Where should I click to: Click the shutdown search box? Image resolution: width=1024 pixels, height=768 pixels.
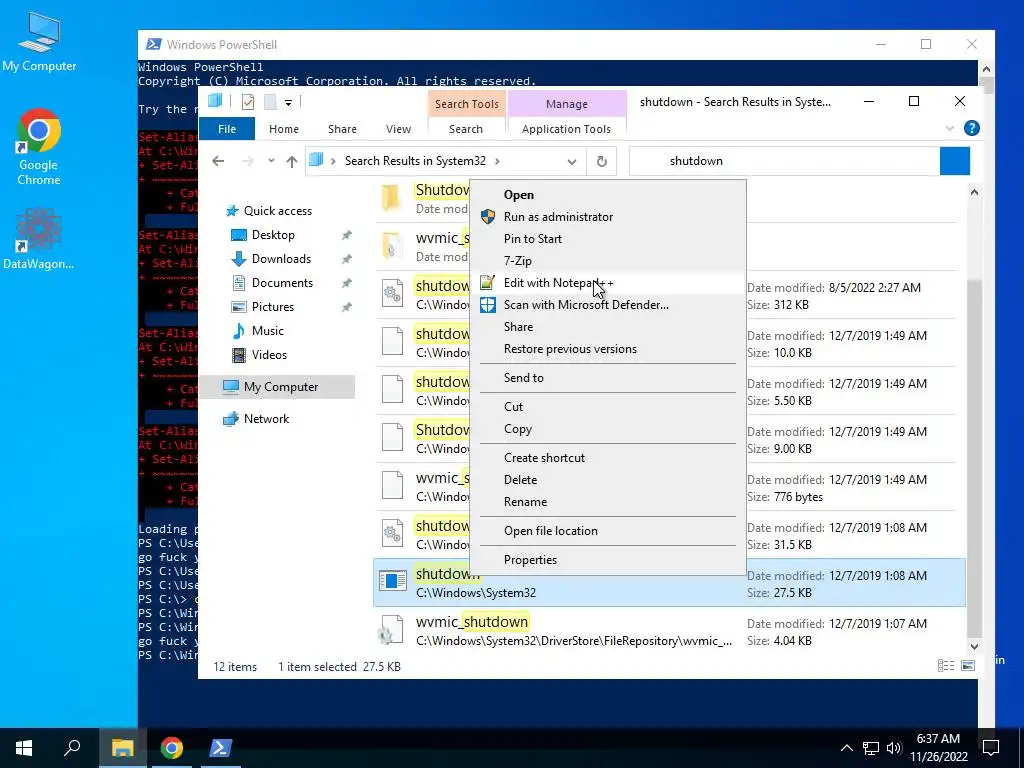[784, 161]
